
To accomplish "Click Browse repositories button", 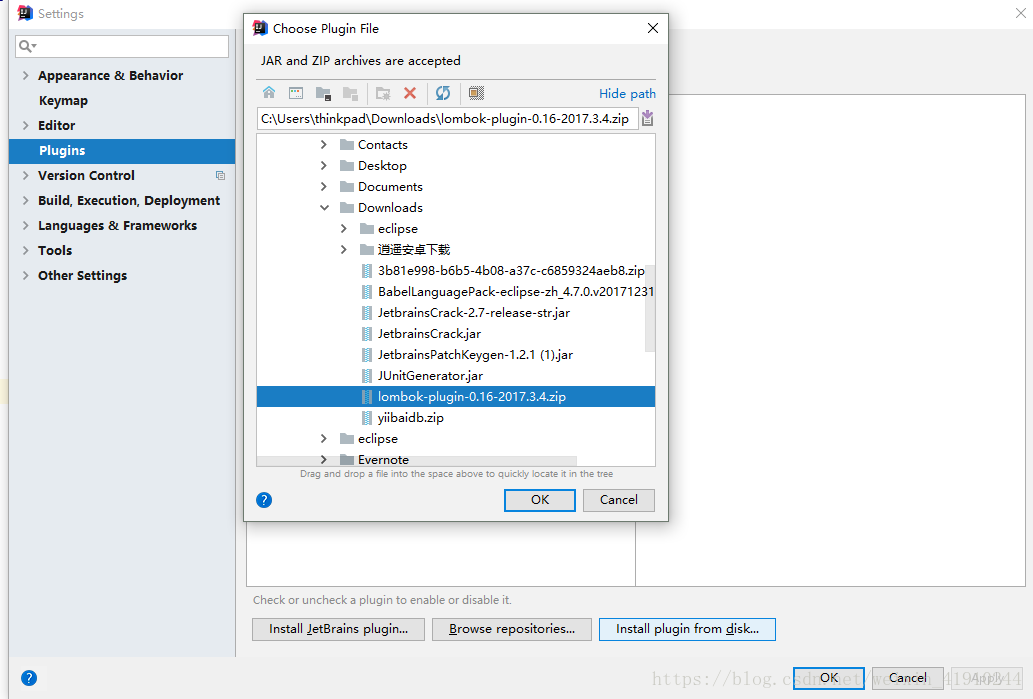I will pyautogui.click(x=512, y=629).
